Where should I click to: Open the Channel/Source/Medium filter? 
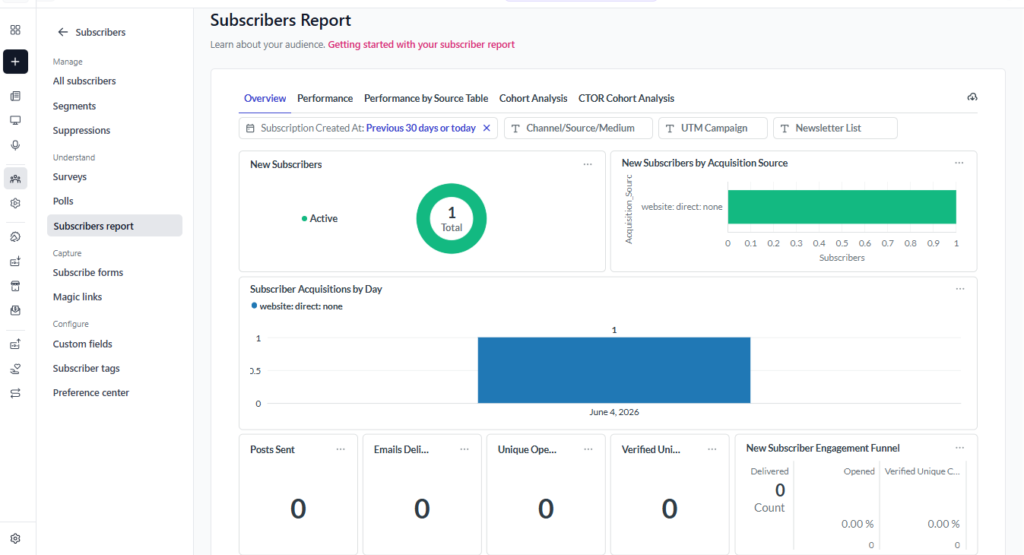(x=578, y=128)
